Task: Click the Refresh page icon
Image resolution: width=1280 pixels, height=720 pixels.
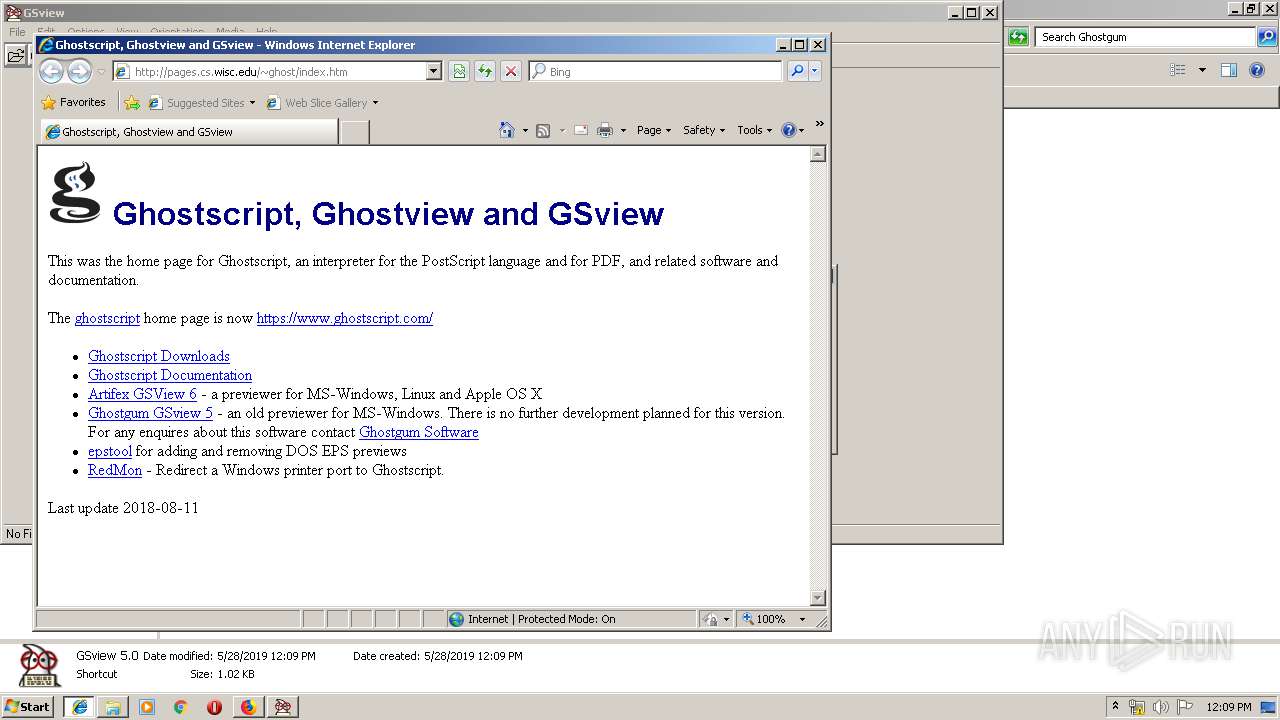Action: tap(485, 71)
